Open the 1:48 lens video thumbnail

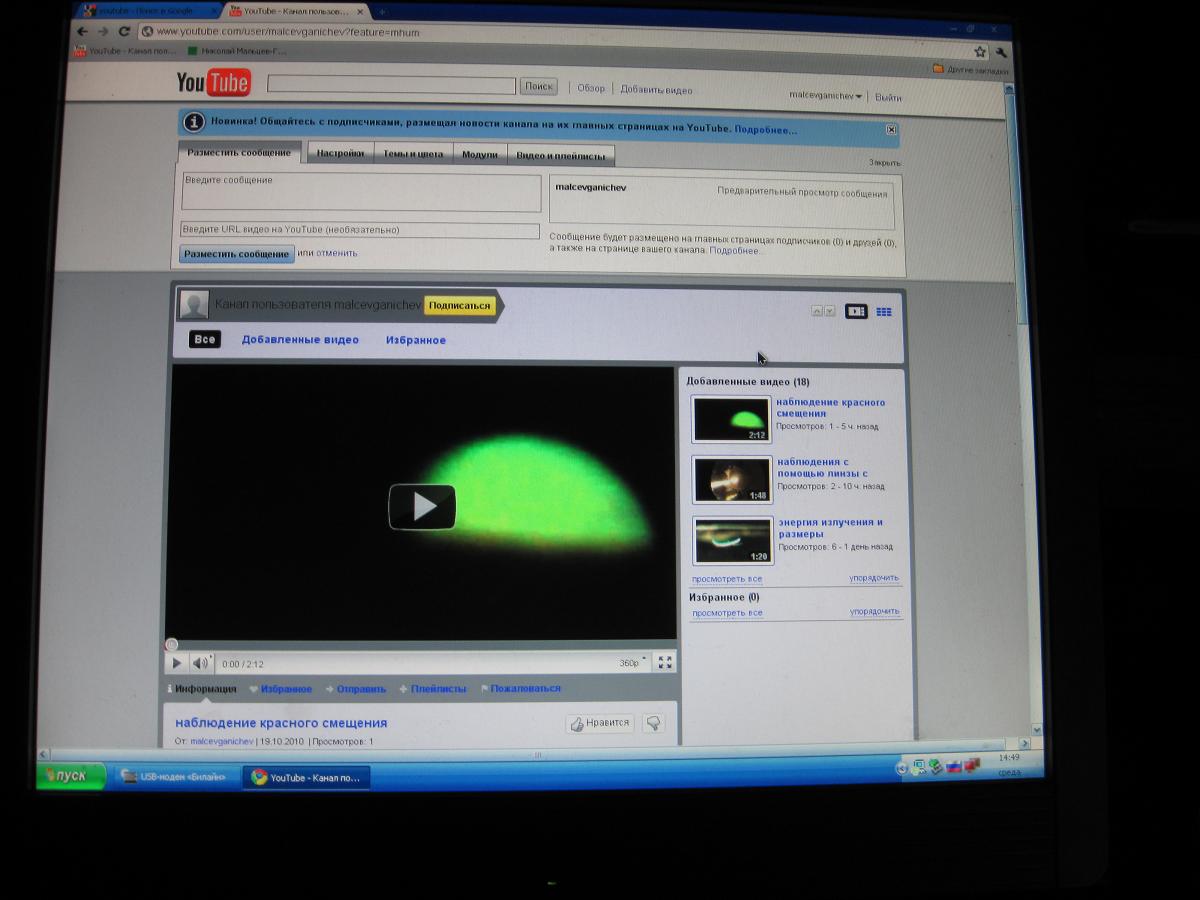click(732, 480)
